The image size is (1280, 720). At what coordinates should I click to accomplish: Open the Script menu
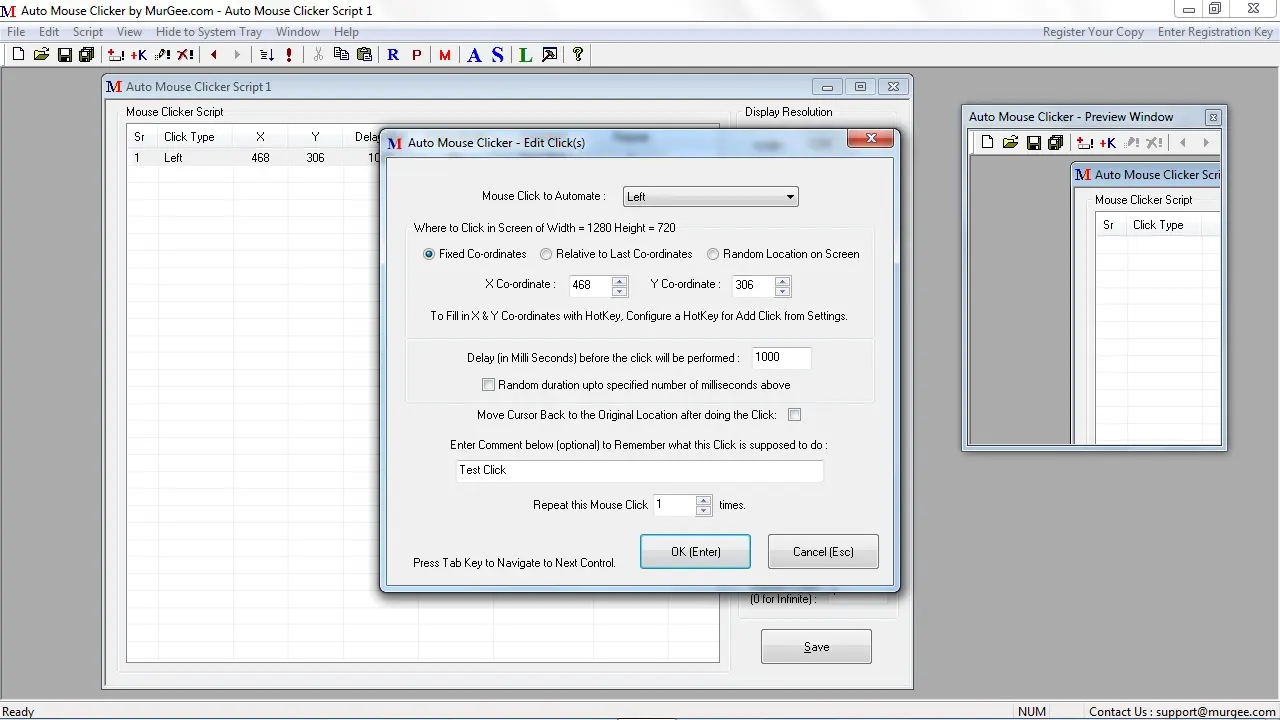(88, 32)
